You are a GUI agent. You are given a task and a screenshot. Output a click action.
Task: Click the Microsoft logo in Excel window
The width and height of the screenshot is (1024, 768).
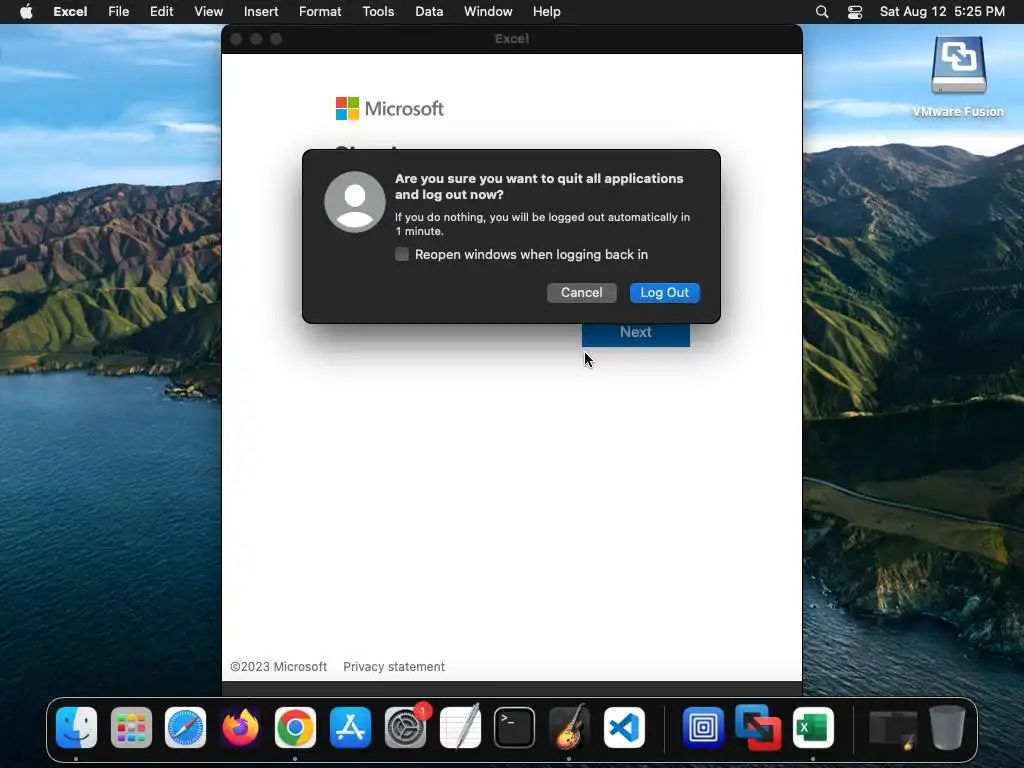click(x=390, y=108)
